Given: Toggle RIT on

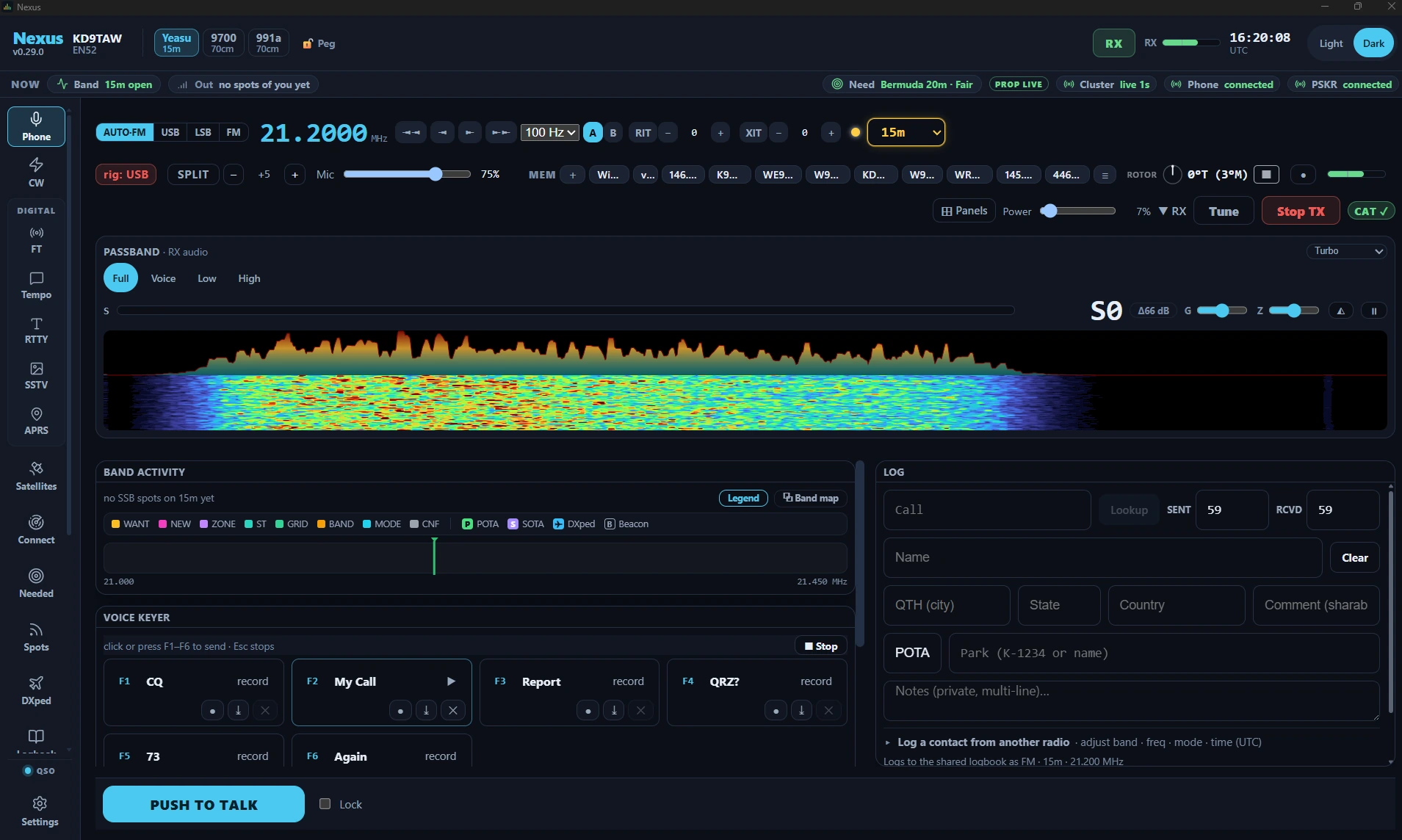Looking at the screenshot, I should [x=643, y=132].
